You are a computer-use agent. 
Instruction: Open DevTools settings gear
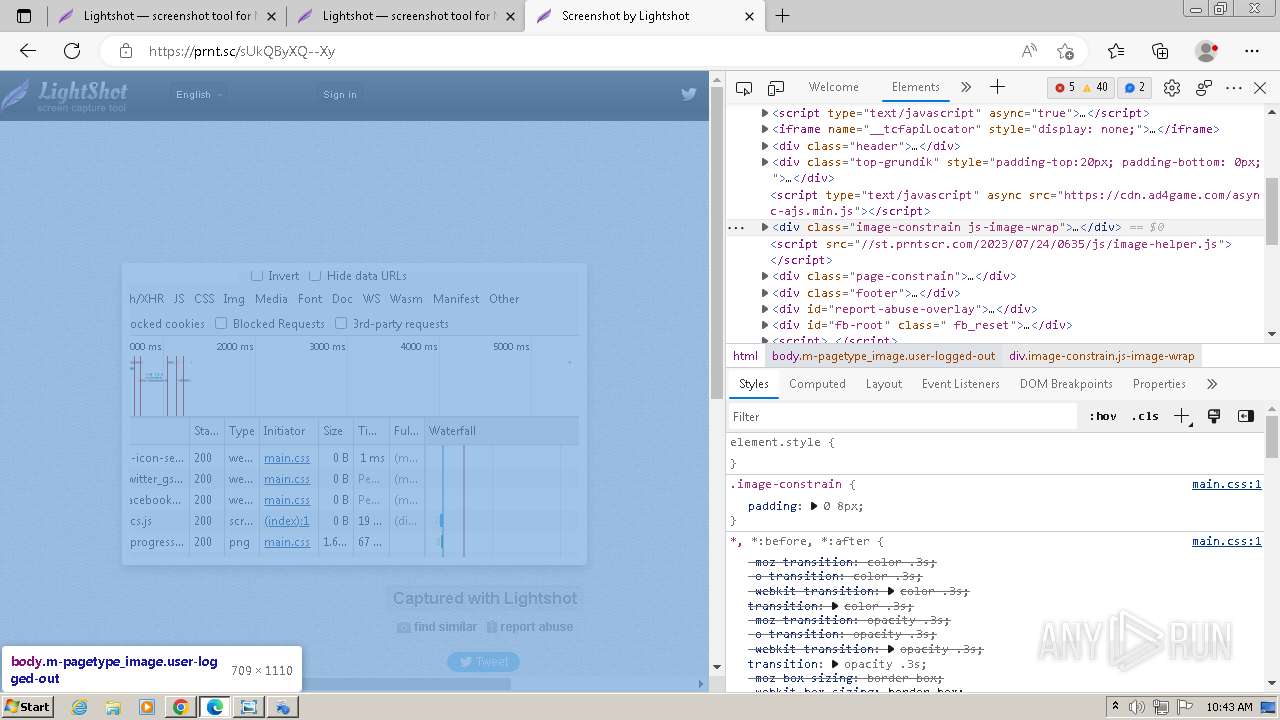click(1172, 88)
